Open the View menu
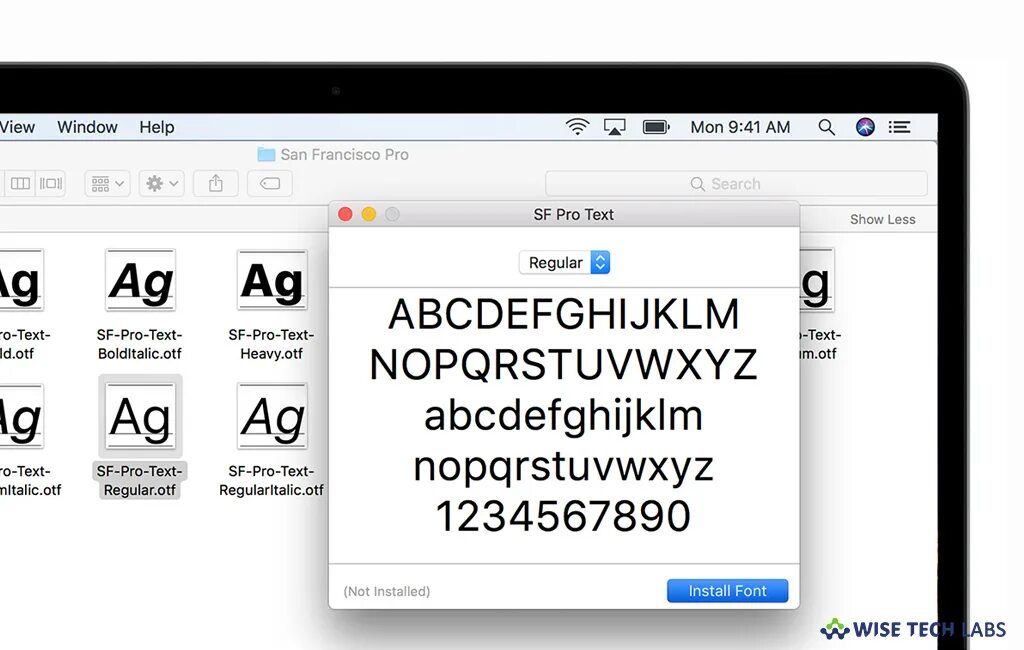This screenshot has width=1024, height=650. pos(17,127)
